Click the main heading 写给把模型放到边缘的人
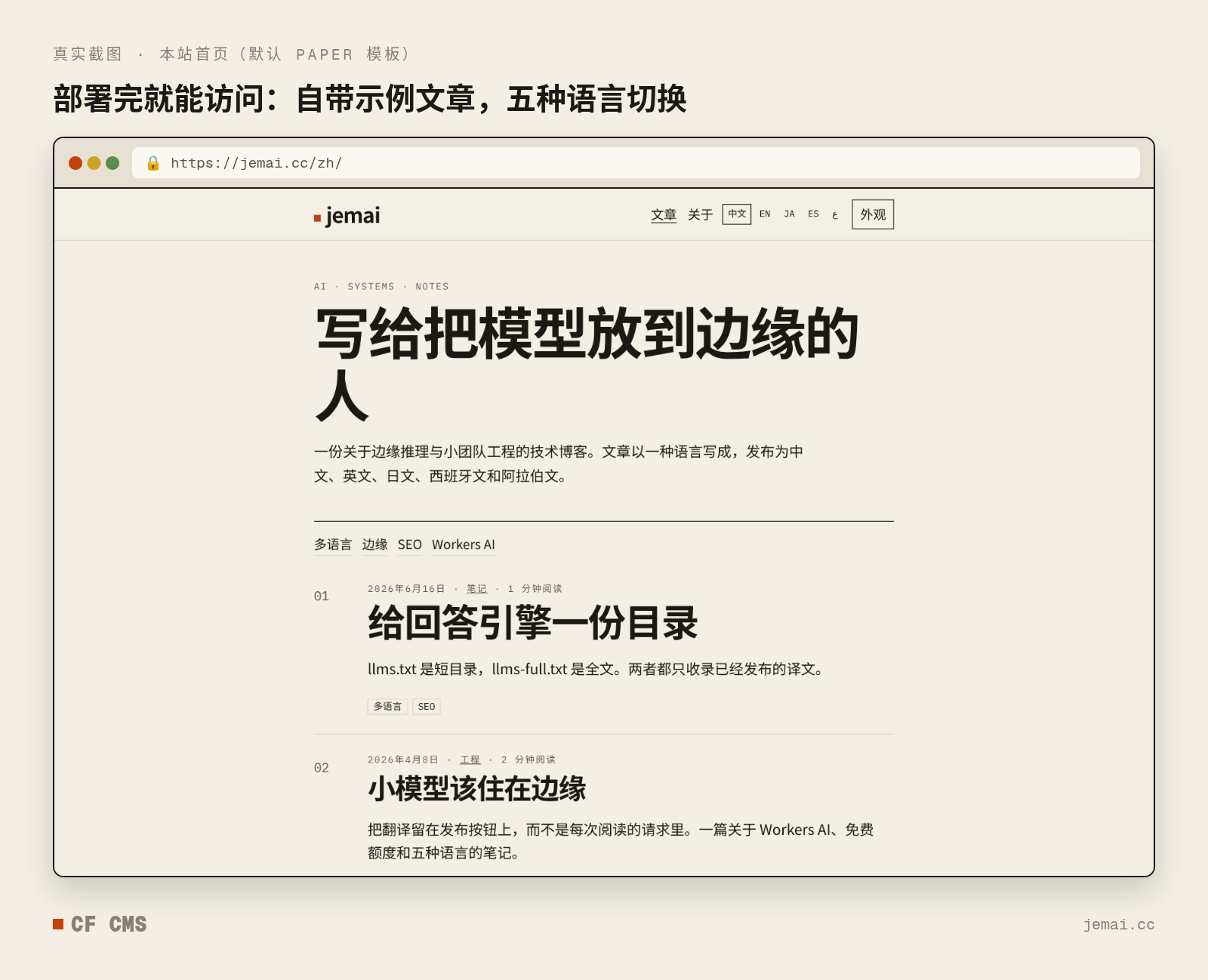The width and height of the screenshot is (1208, 980). pos(587,364)
